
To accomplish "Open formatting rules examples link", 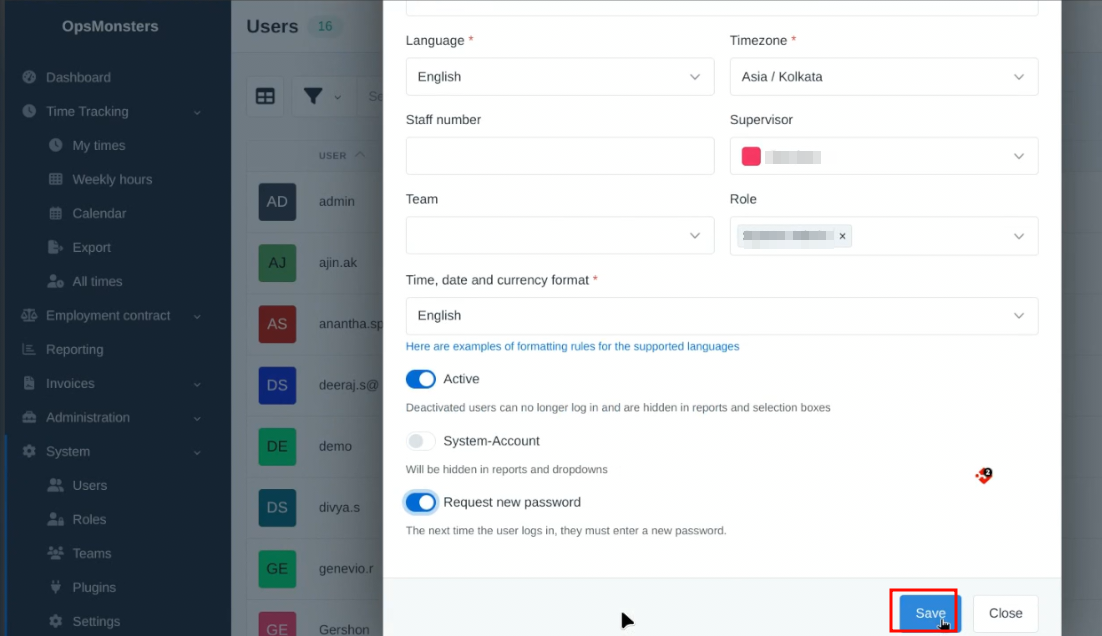I will coord(572,346).
